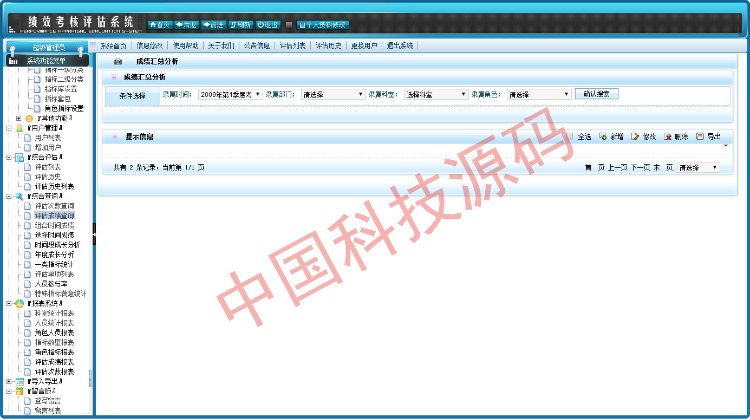Expand the 其他功能 tree node
Image resolution: width=750 pixels, height=420 pixels.
19,118
